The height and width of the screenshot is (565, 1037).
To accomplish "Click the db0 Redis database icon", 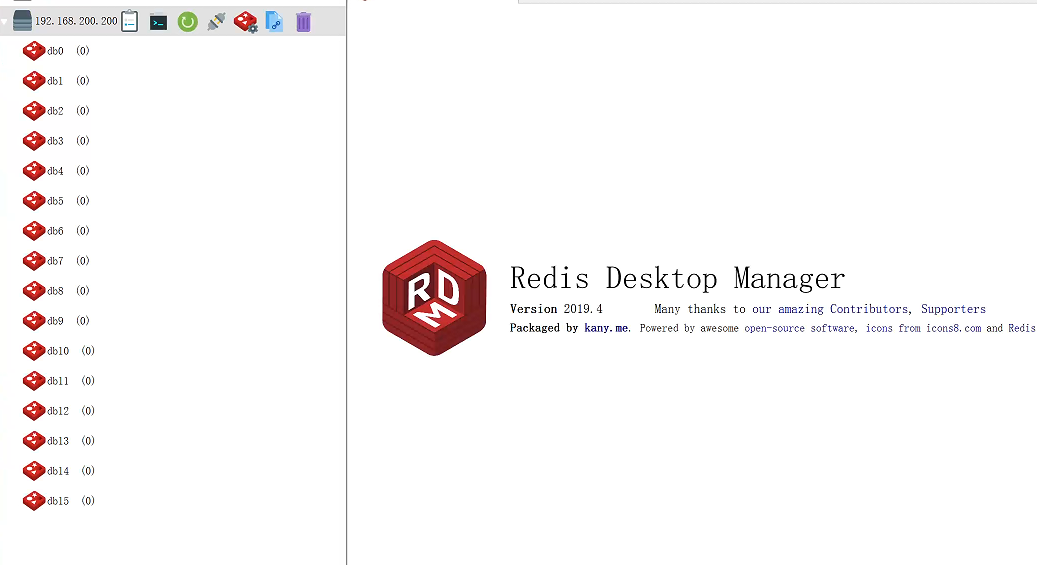I will point(34,51).
